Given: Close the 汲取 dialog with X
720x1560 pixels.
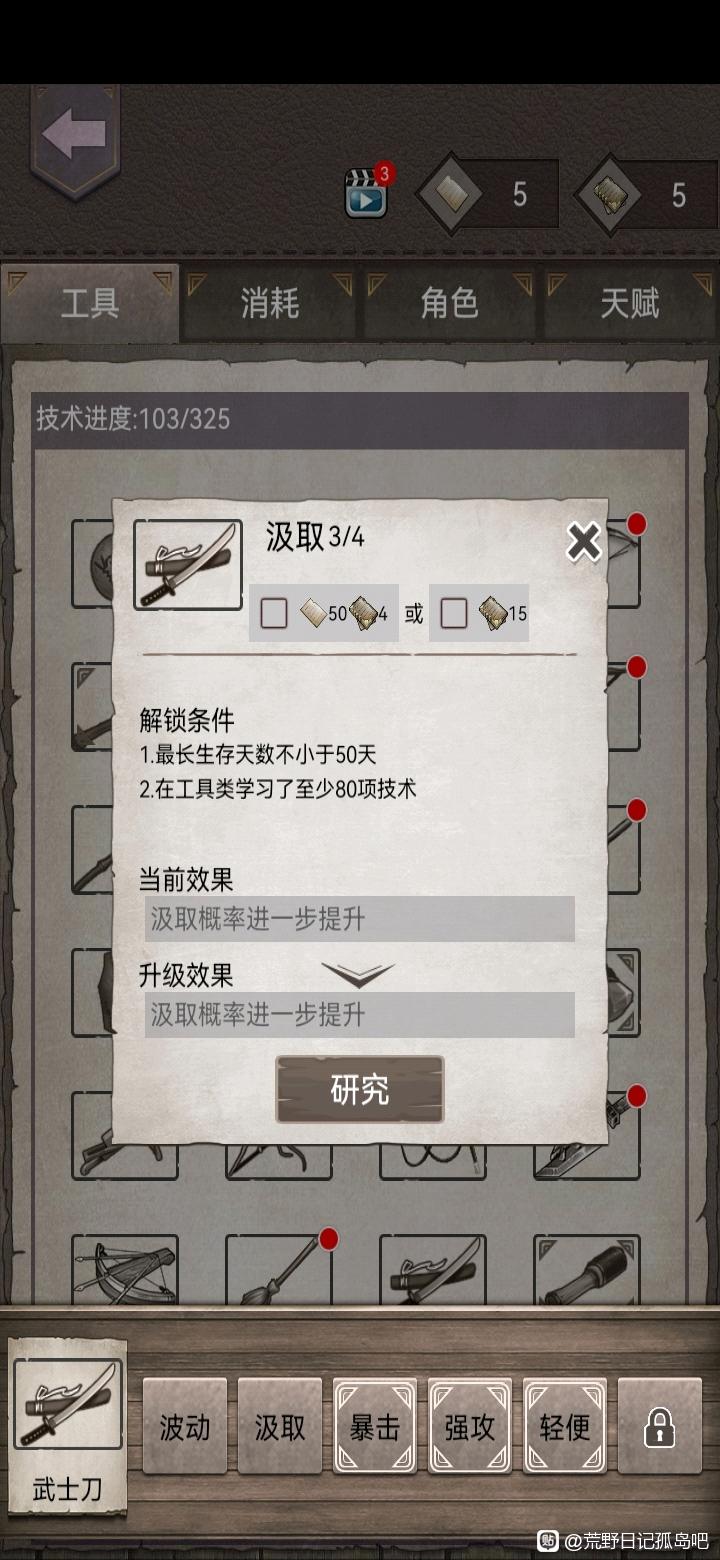Looking at the screenshot, I should tap(584, 542).
